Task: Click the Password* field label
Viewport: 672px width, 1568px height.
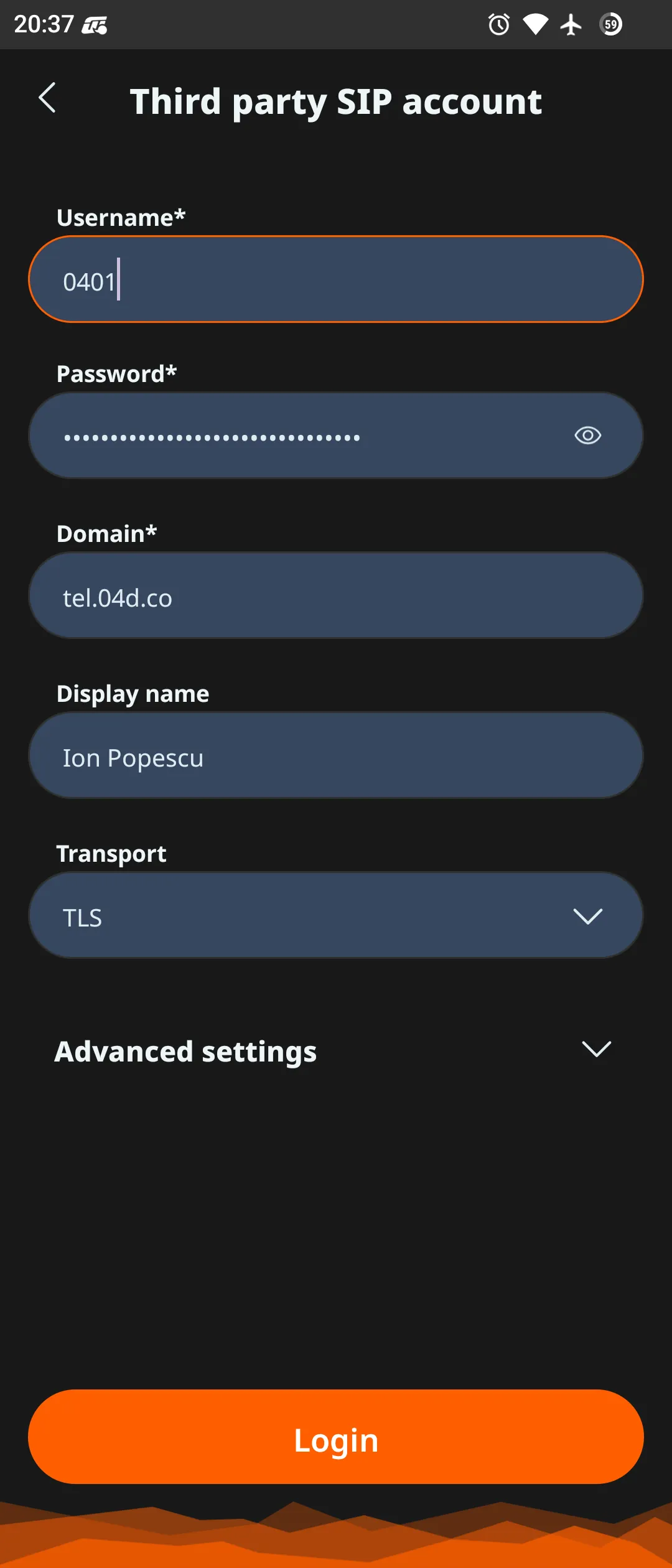Action: (117, 374)
